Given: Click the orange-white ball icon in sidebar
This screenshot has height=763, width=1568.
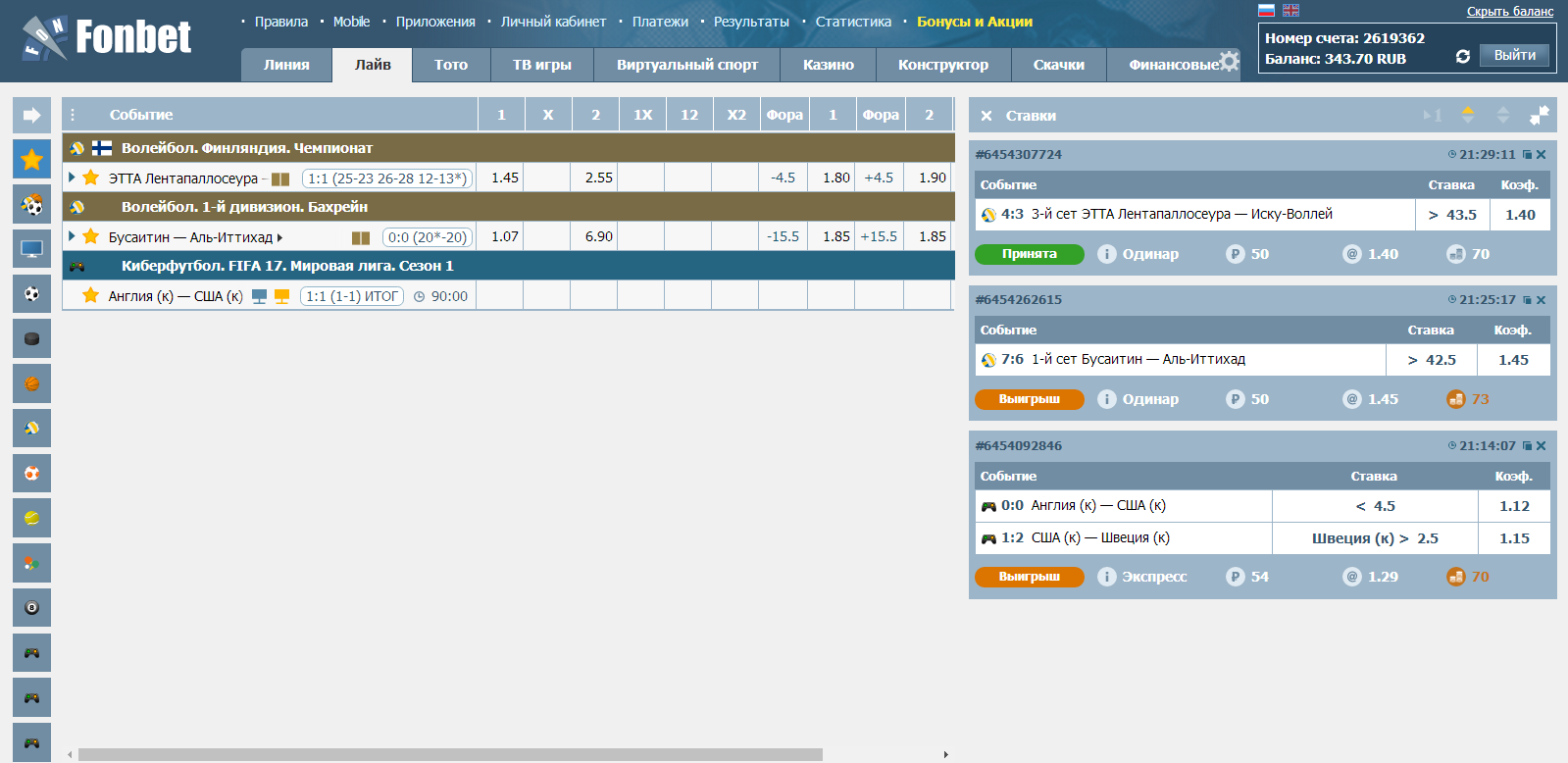Looking at the screenshot, I should pyautogui.click(x=31, y=473).
